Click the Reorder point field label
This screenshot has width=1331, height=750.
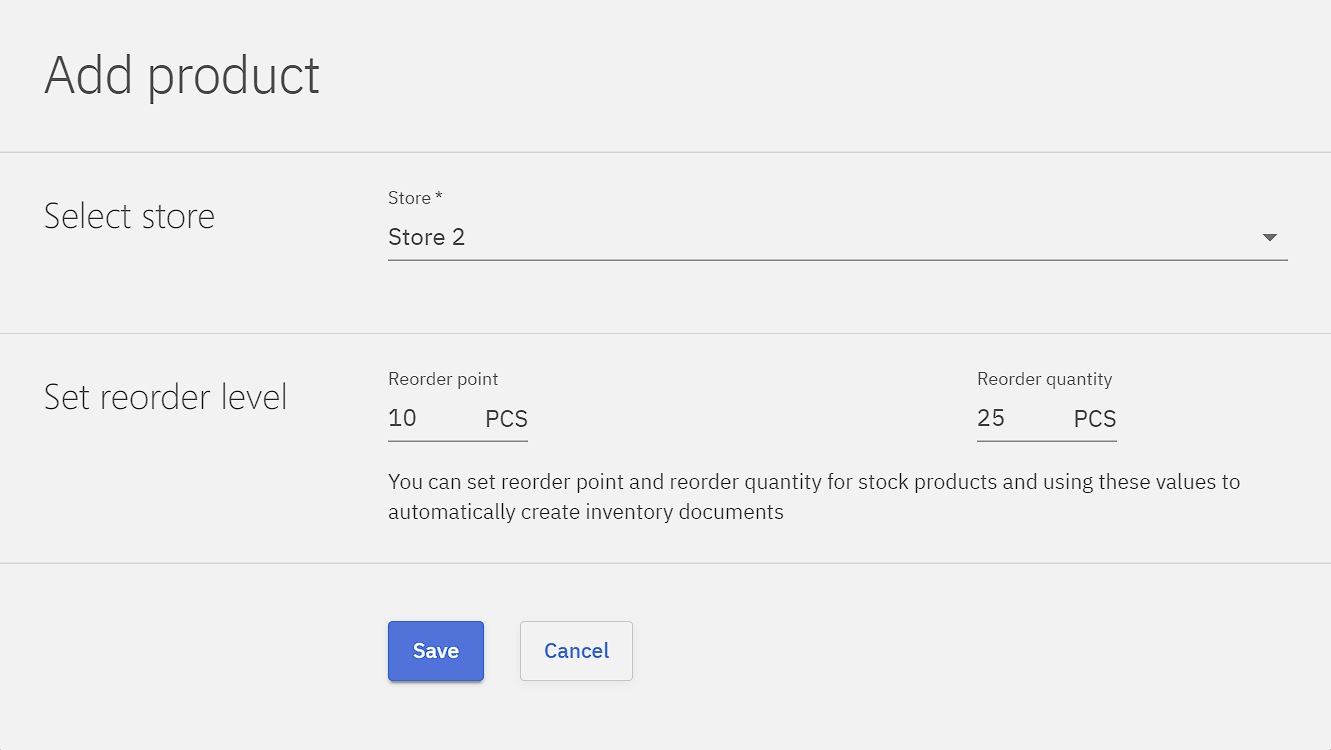pyautogui.click(x=443, y=379)
